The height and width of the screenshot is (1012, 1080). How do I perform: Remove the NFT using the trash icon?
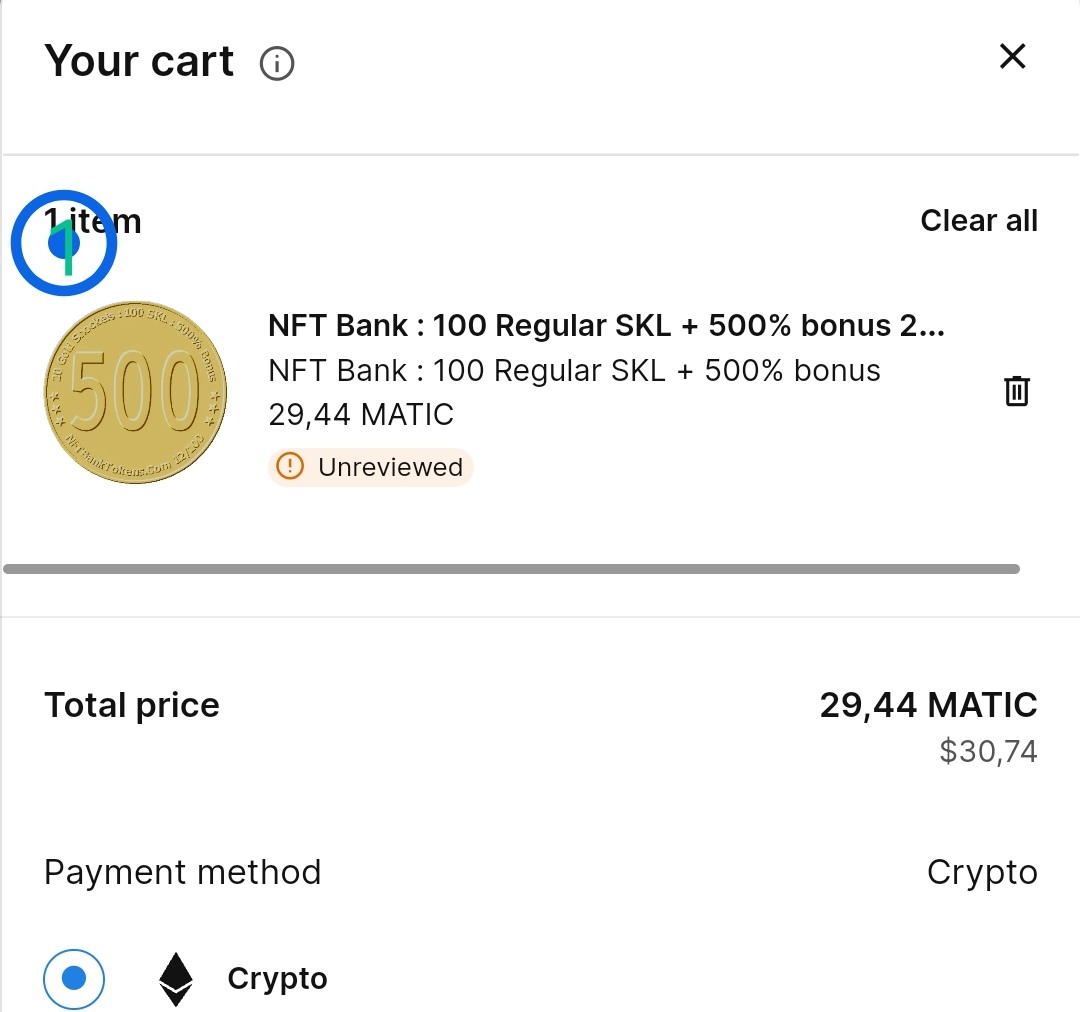point(1016,391)
